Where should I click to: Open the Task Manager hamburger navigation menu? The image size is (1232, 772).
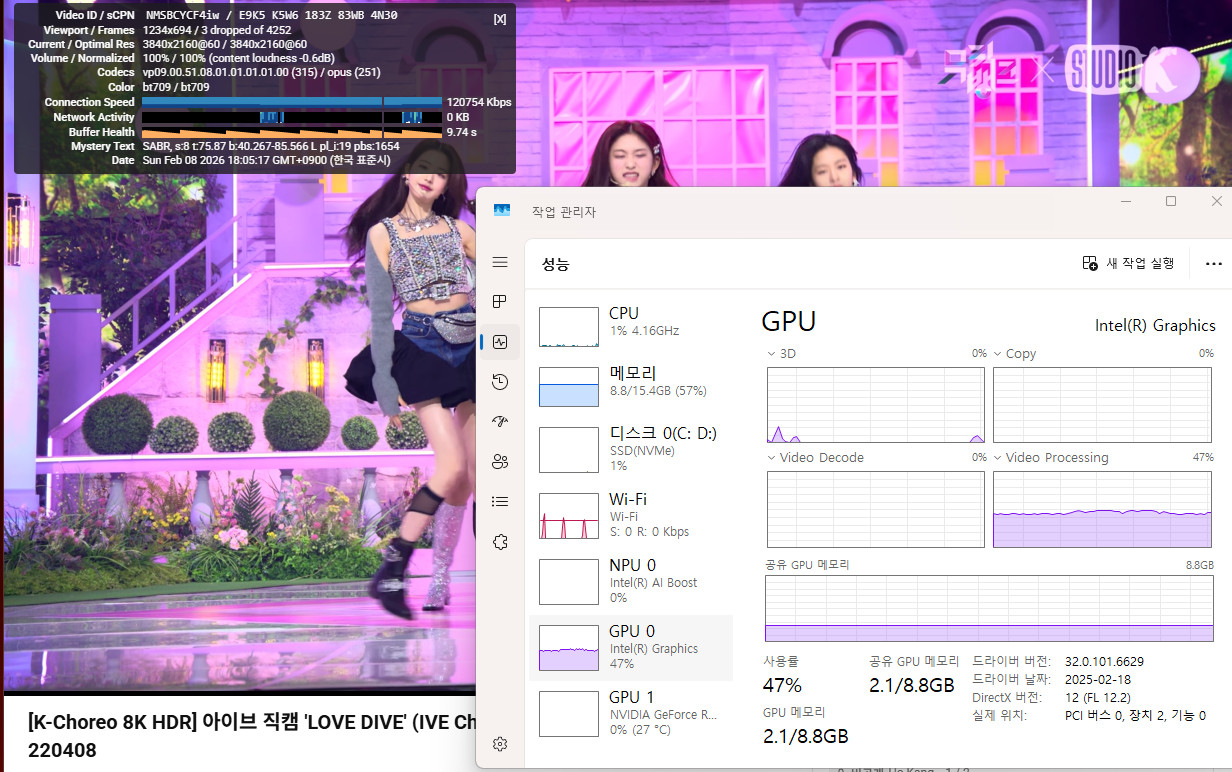(x=500, y=263)
